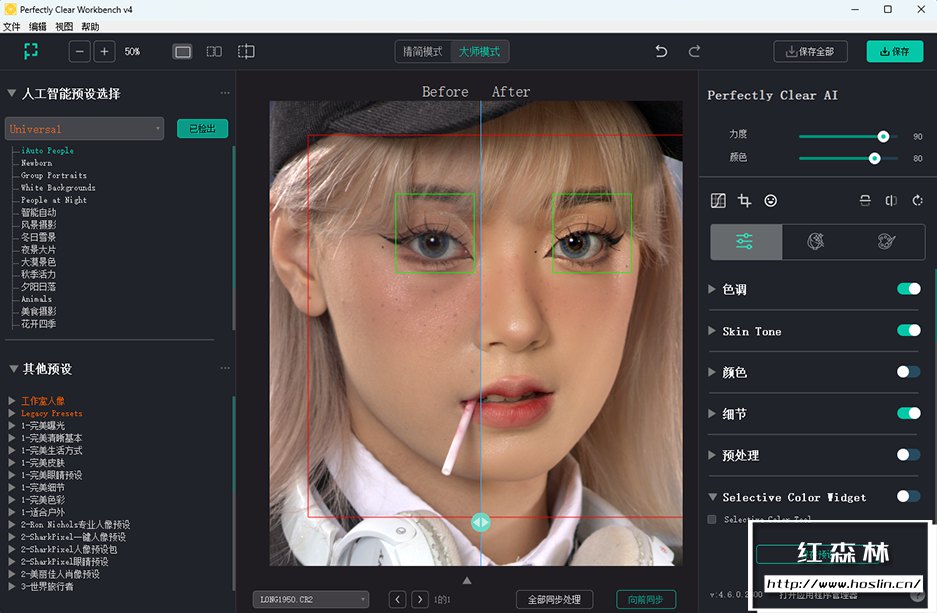Go to the next image arrow

[420, 599]
